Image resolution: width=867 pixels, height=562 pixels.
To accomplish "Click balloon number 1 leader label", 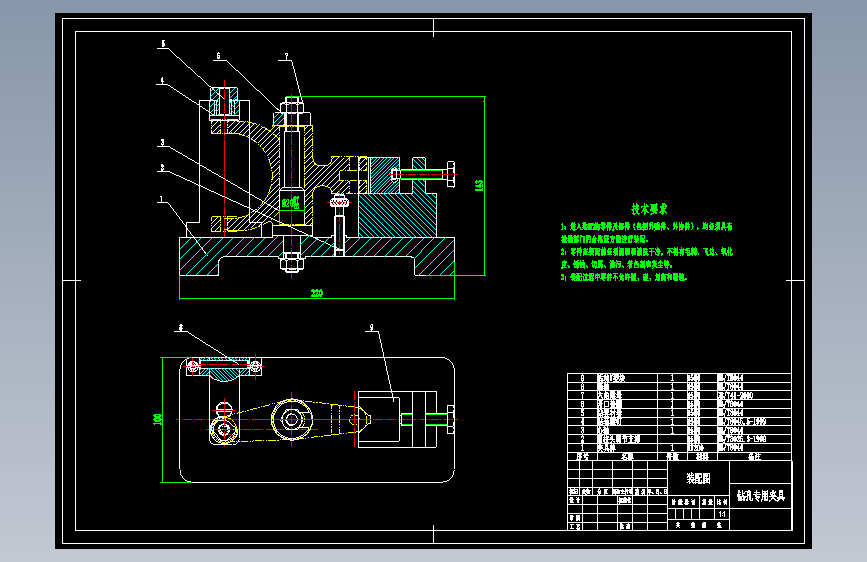I will [161, 199].
